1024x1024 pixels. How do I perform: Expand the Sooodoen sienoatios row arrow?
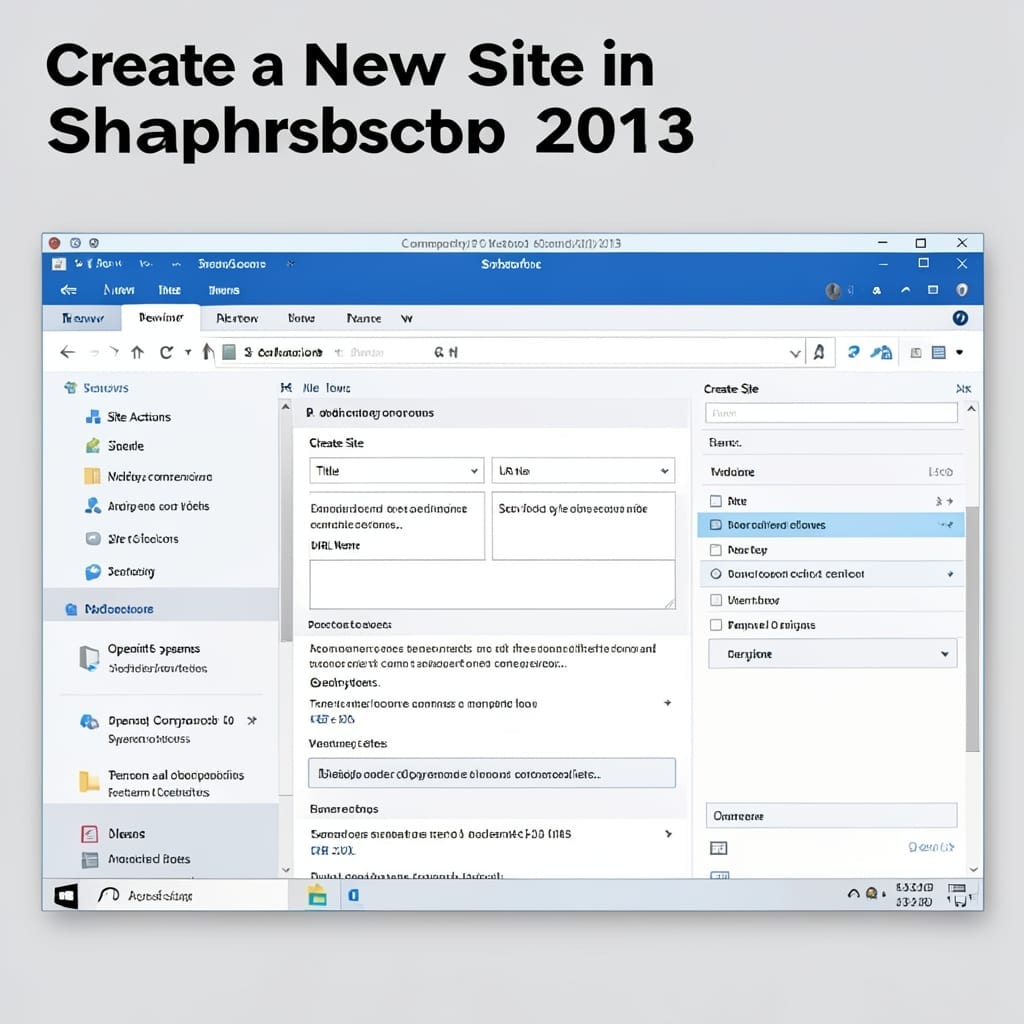point(668,834)
